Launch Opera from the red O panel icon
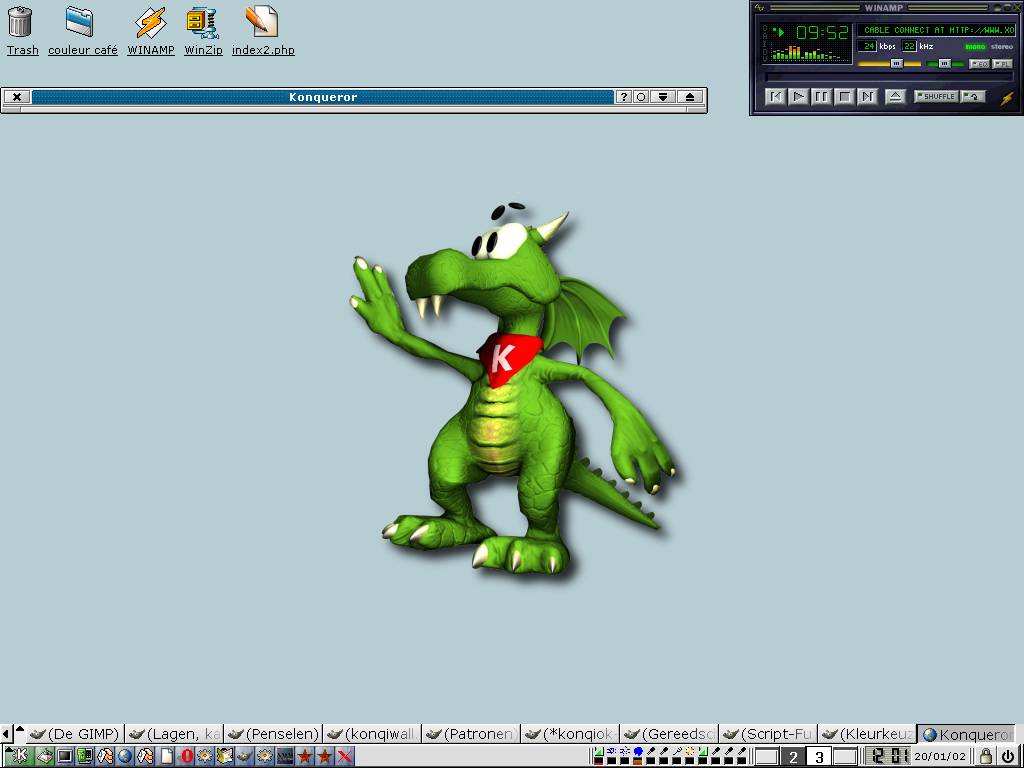 point(186,756)
